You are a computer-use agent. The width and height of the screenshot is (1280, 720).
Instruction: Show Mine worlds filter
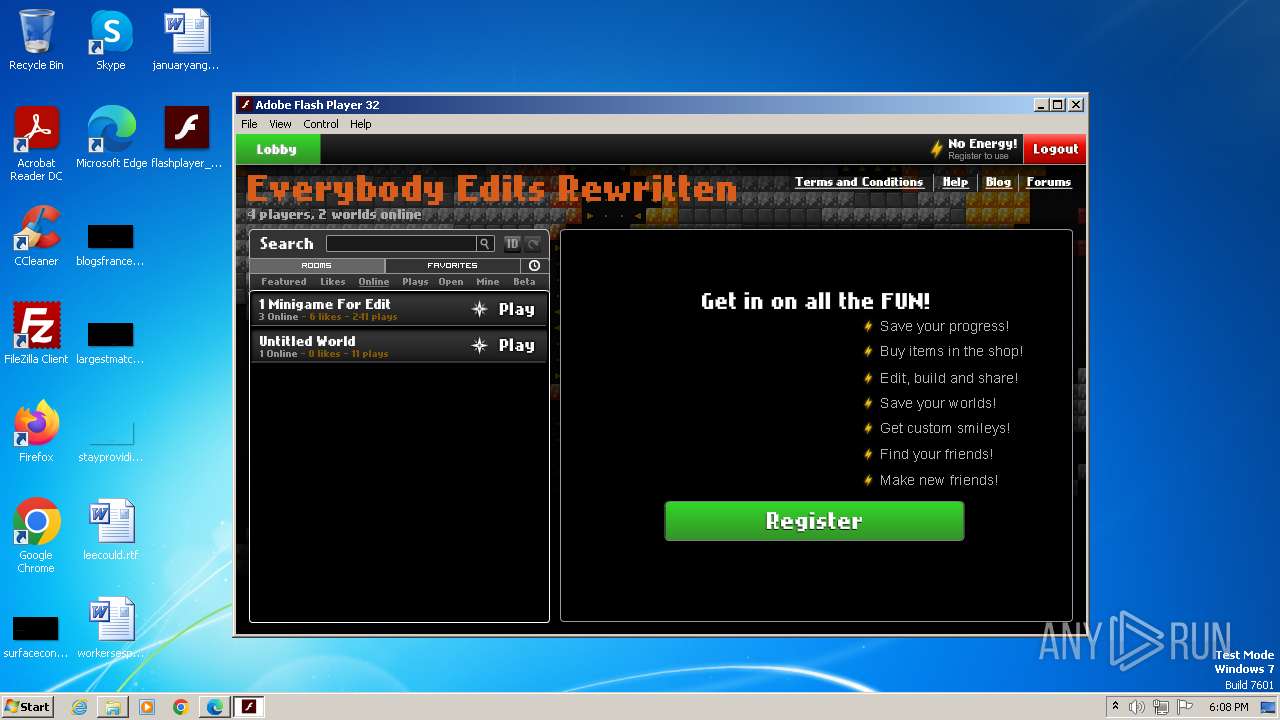[488, 282]
